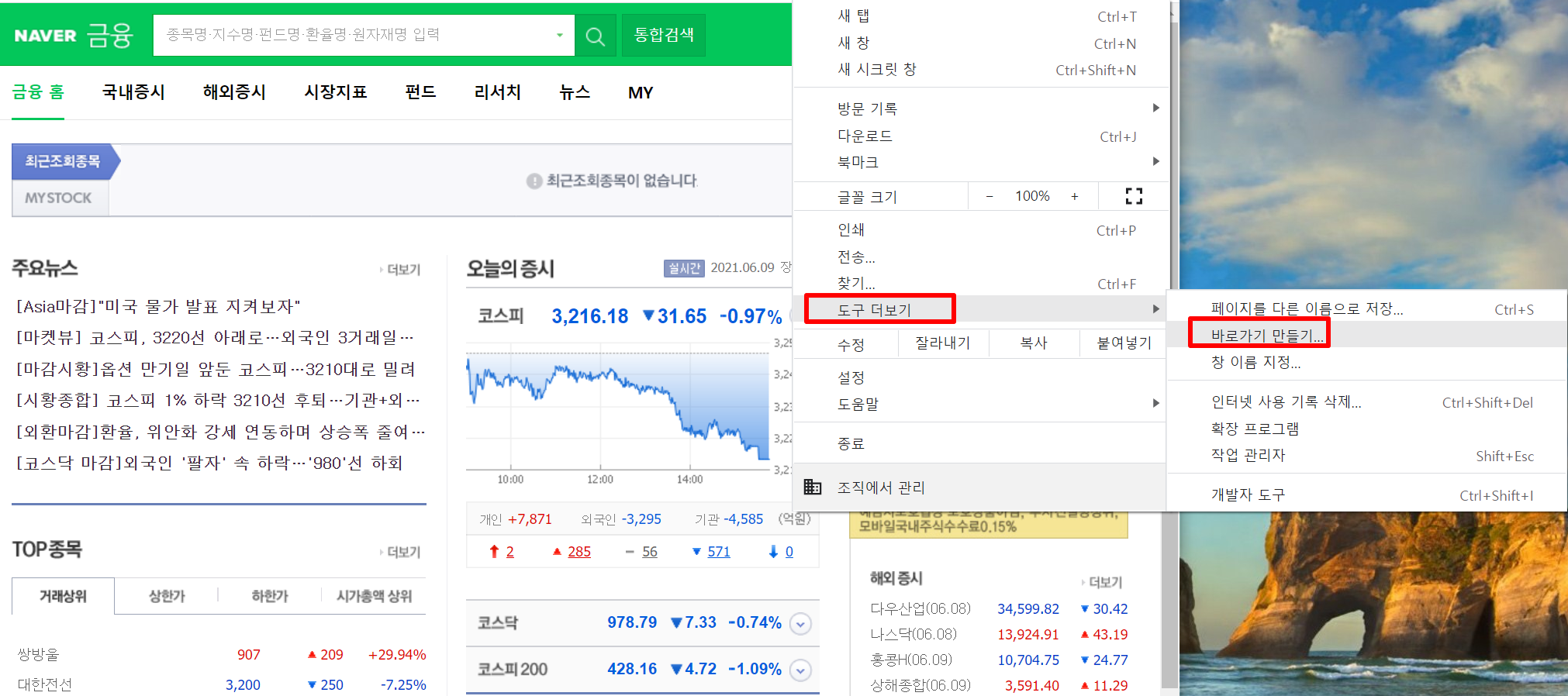This screenshot has height=696, width=1568.
Task: Decrease zoom with the minus button
Action: tap(989, 196)
